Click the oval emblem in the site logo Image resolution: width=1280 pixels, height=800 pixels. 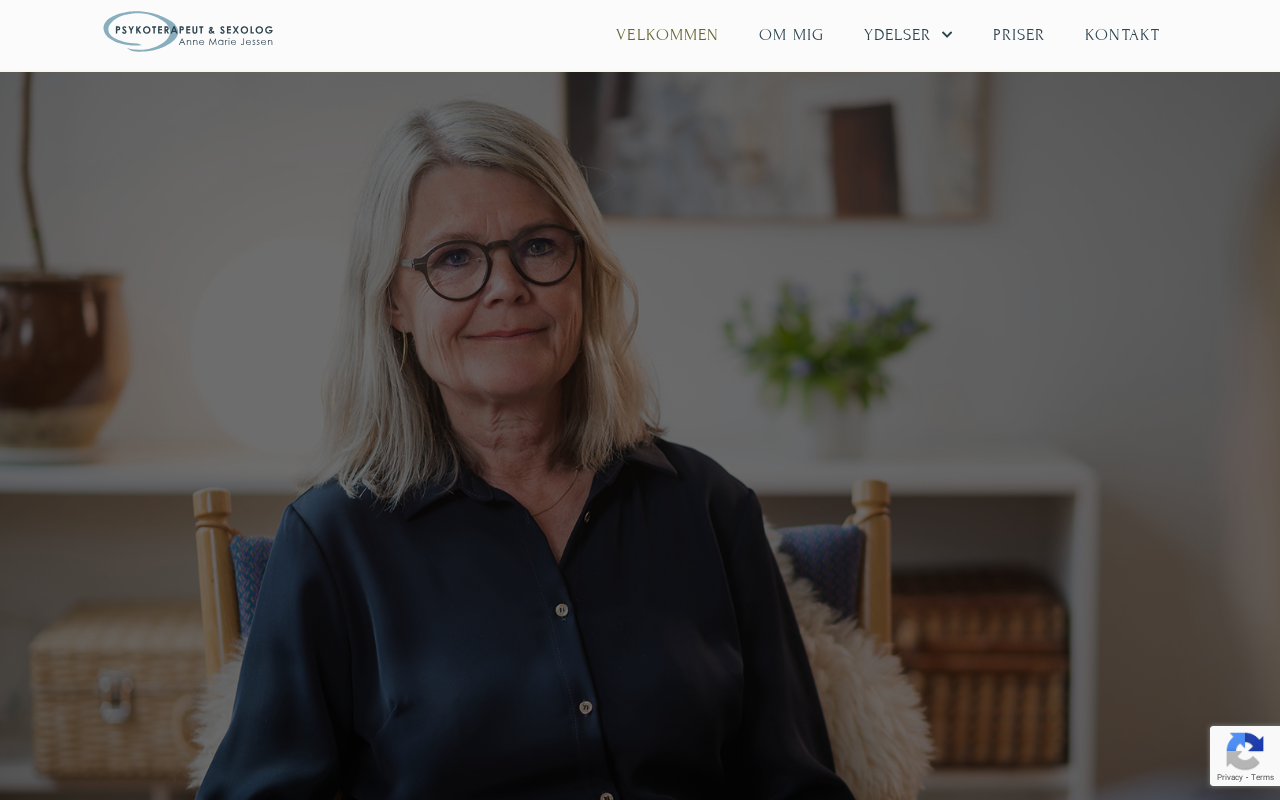click(x=140, y=31)
